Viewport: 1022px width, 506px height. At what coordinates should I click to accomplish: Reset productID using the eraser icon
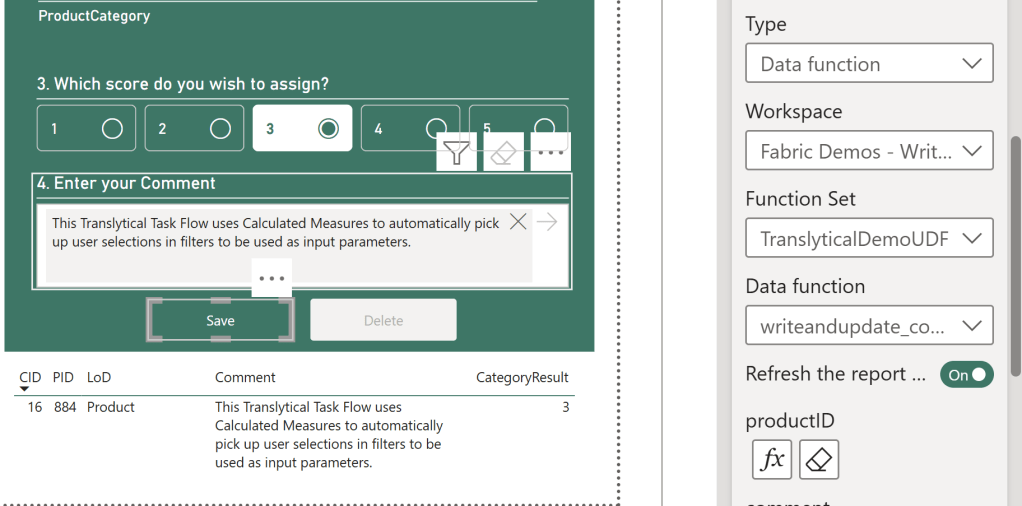819,460
